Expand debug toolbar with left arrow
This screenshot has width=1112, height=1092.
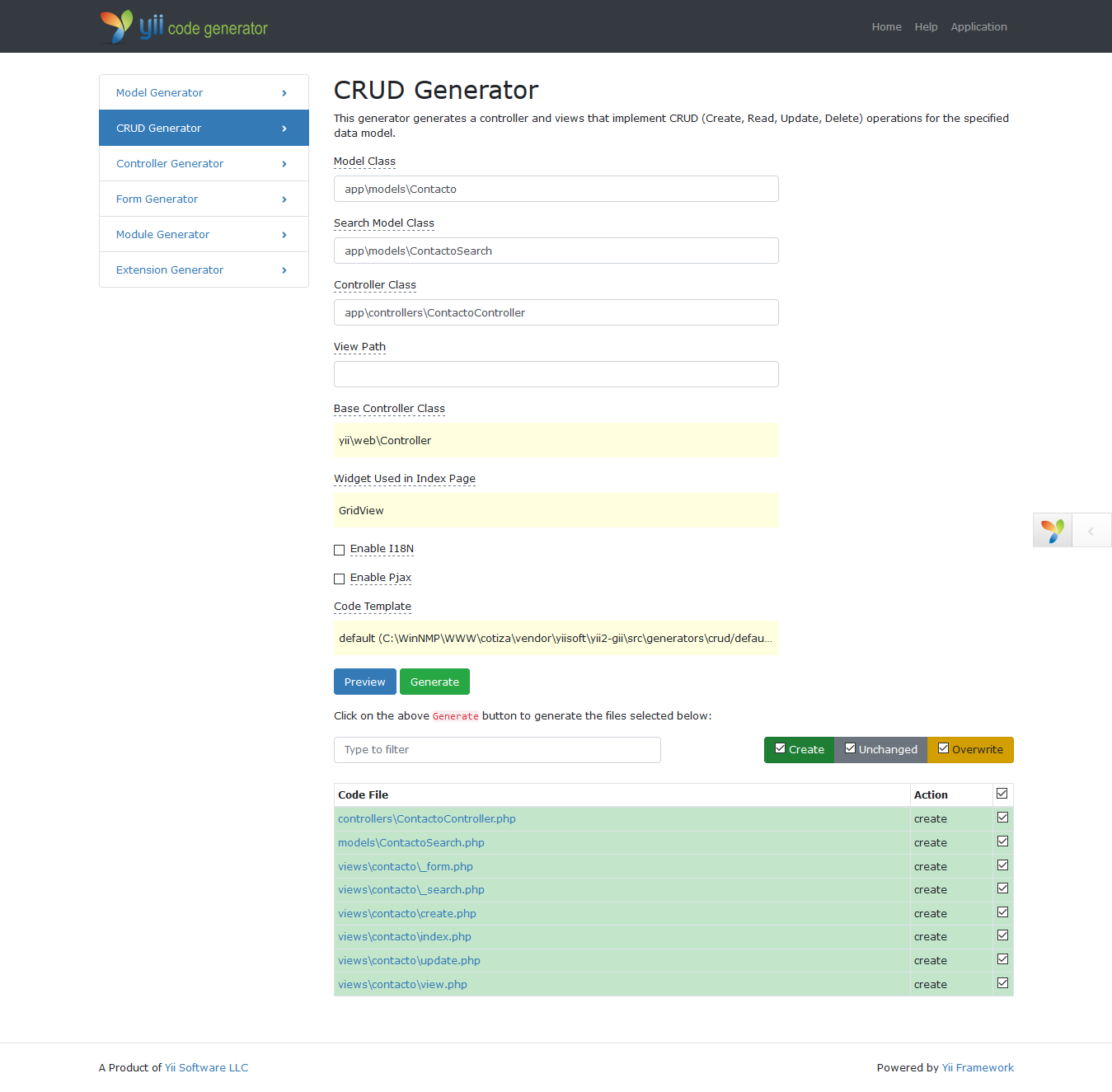(x=1091, y=532)
